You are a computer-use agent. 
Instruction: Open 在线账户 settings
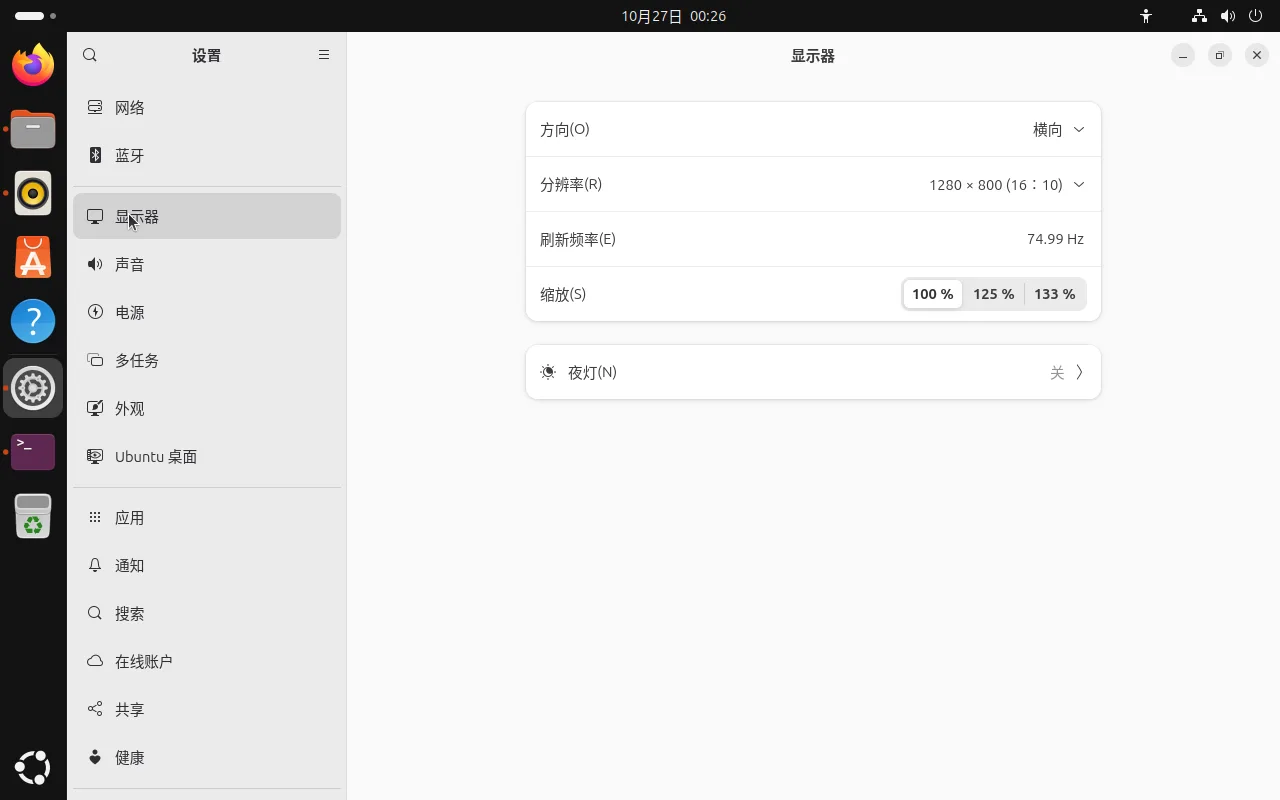tap(207, 661)
